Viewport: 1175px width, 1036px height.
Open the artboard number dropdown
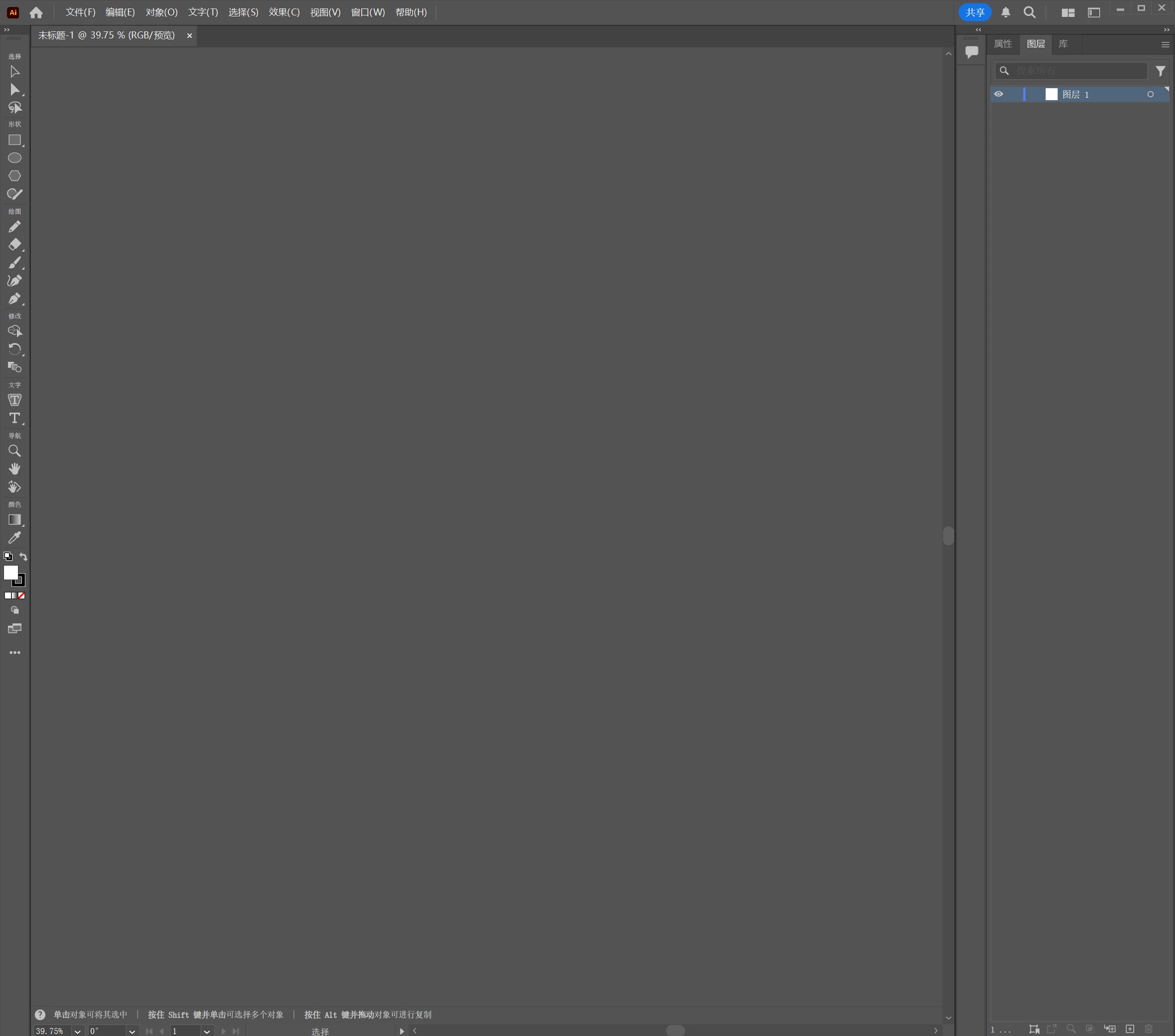[x=207, y=1032]
